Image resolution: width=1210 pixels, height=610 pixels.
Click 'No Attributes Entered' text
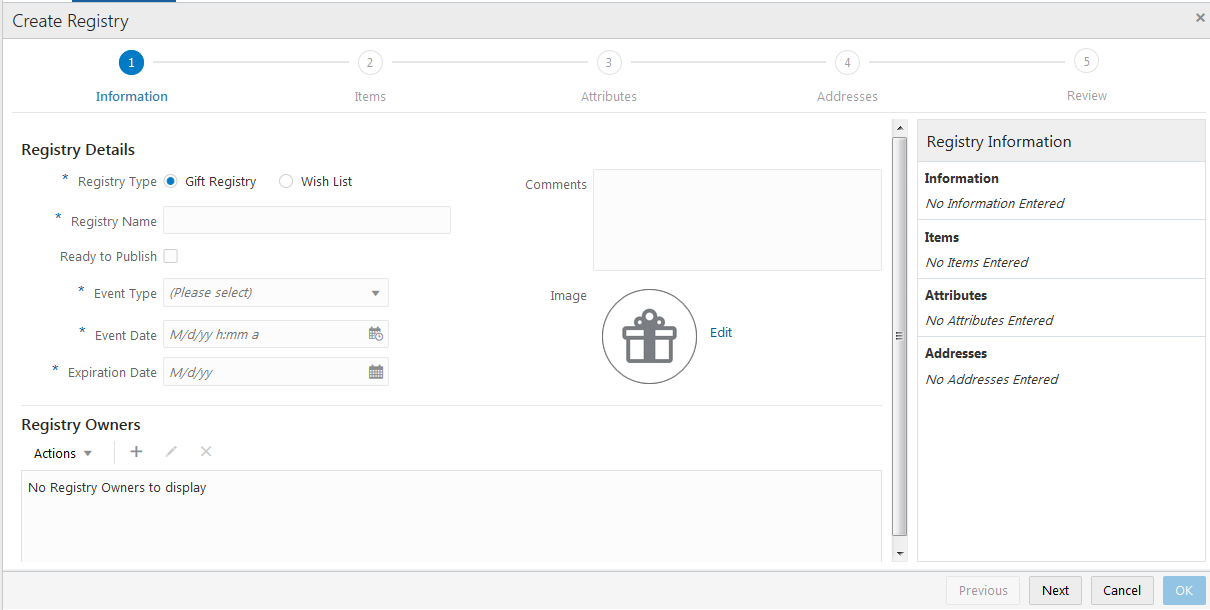[989, 320]
